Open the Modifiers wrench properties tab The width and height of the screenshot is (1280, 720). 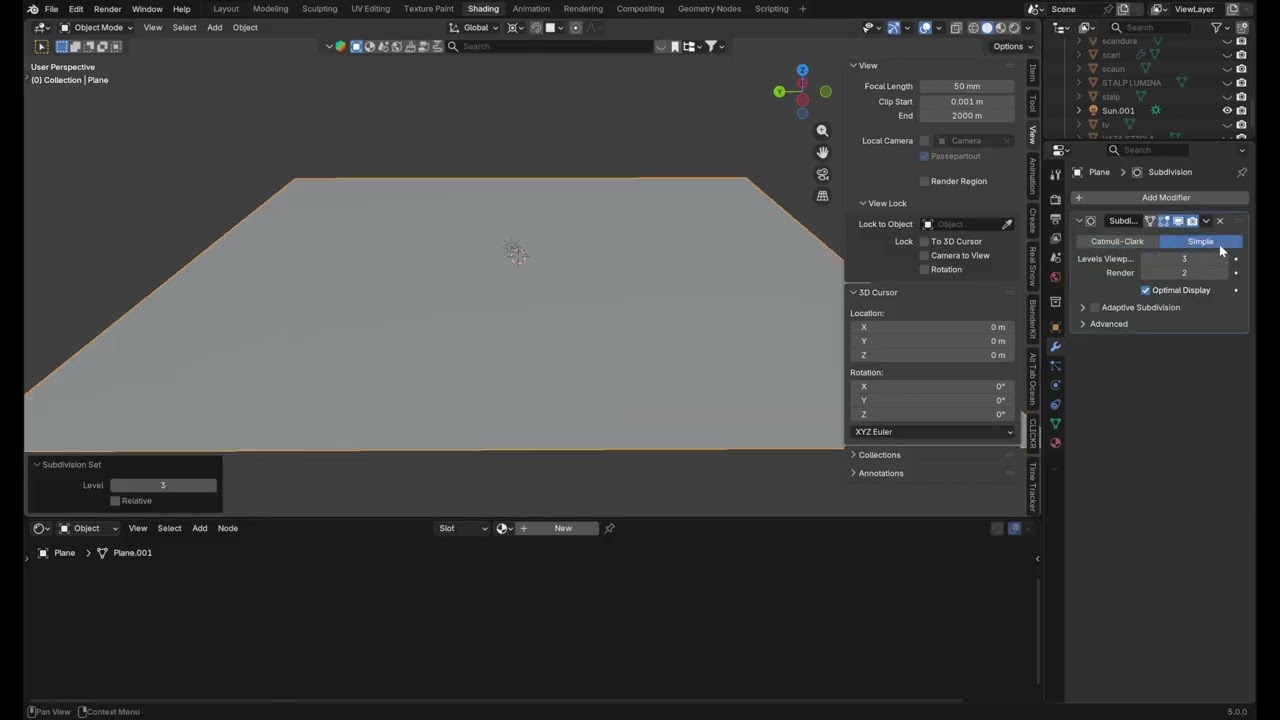(x=1055, y=346)
